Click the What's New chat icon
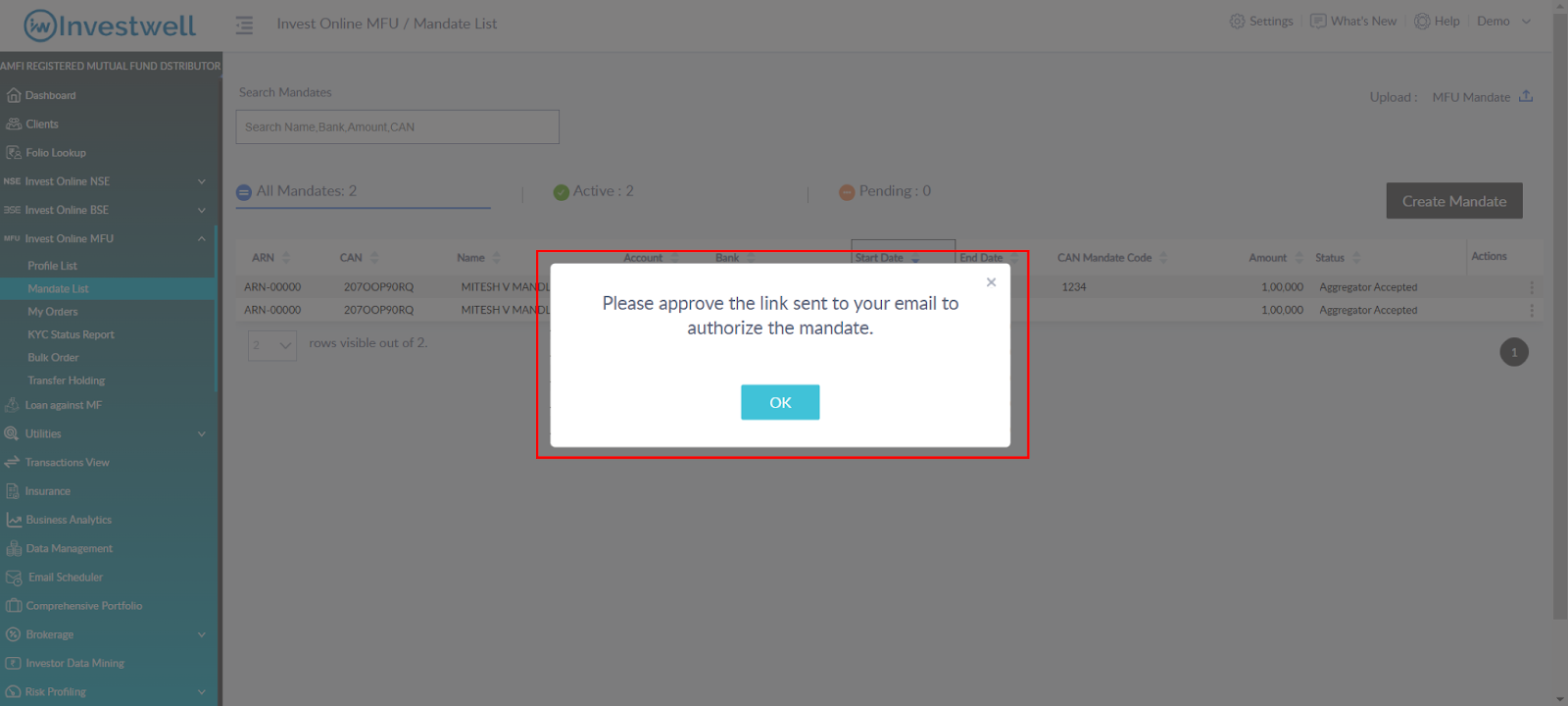Image resolution: width=1568 pixels, height=706 pixels. tap(1318, 21)
